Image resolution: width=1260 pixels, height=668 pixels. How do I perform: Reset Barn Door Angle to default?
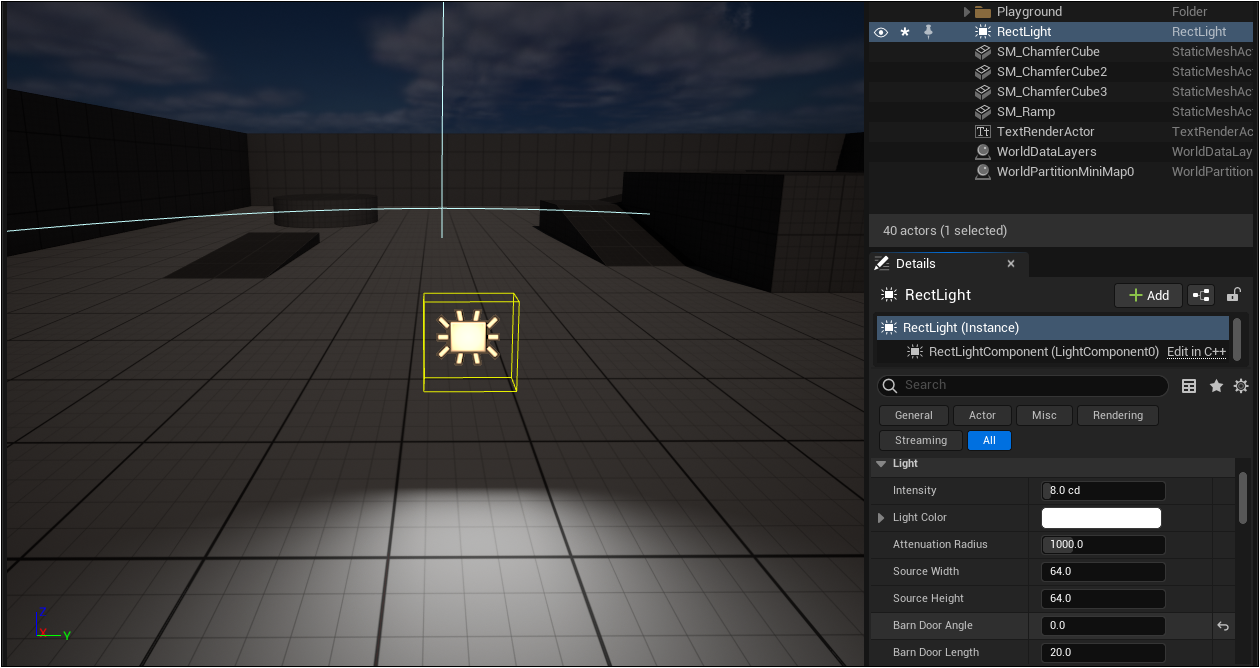pyautogui.click(x=1222, y=626)
